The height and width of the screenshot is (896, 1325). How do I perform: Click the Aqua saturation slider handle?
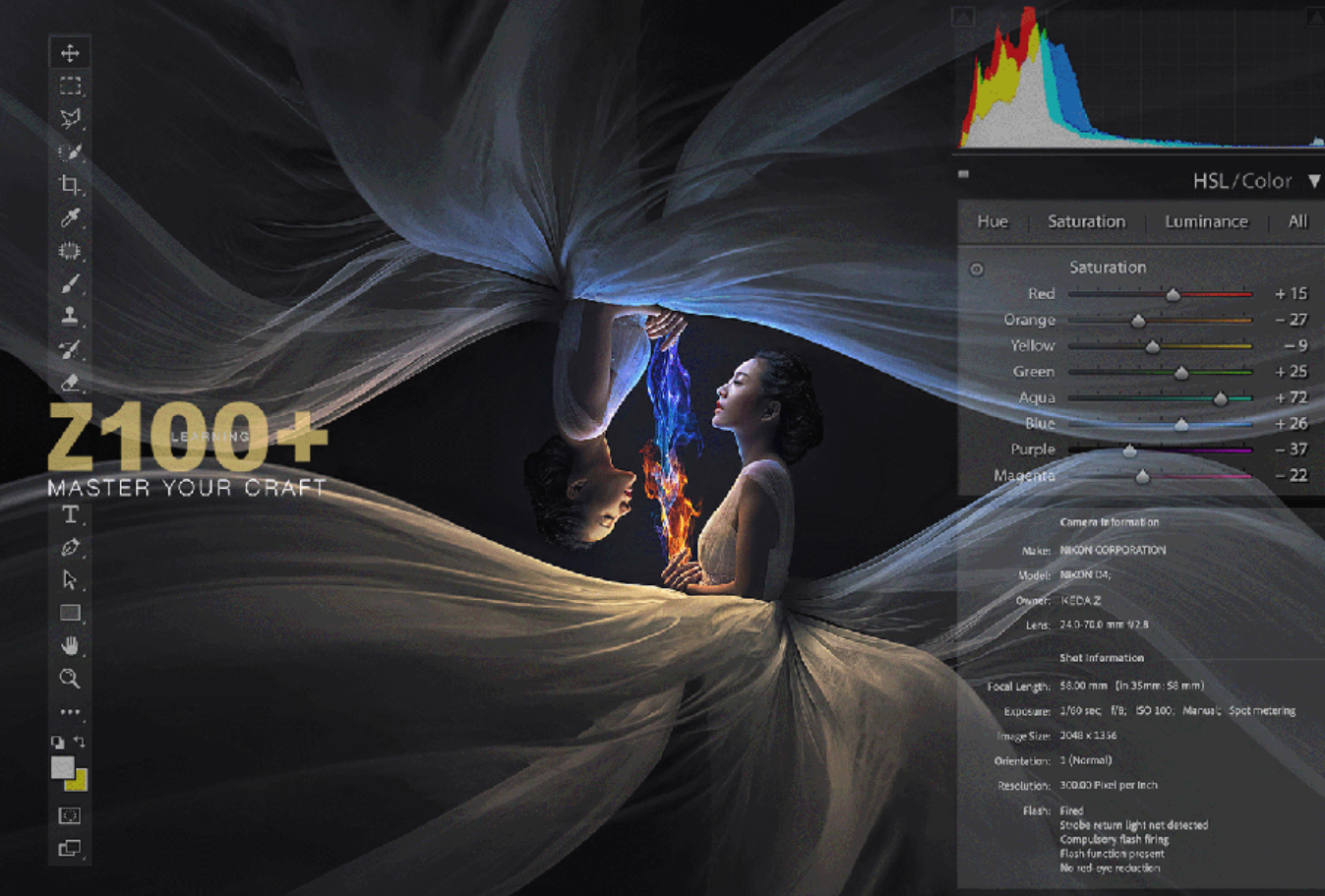(x=1221, y=398)
